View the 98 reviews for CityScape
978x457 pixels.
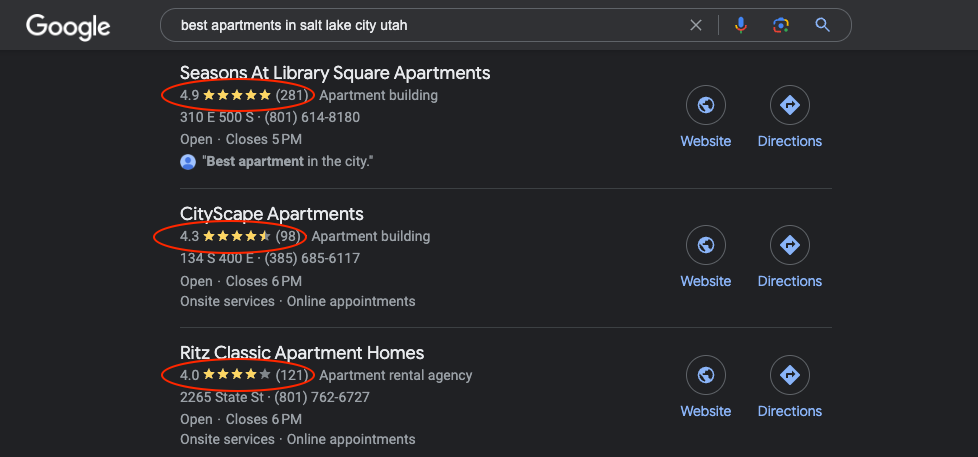click(289, 236)
